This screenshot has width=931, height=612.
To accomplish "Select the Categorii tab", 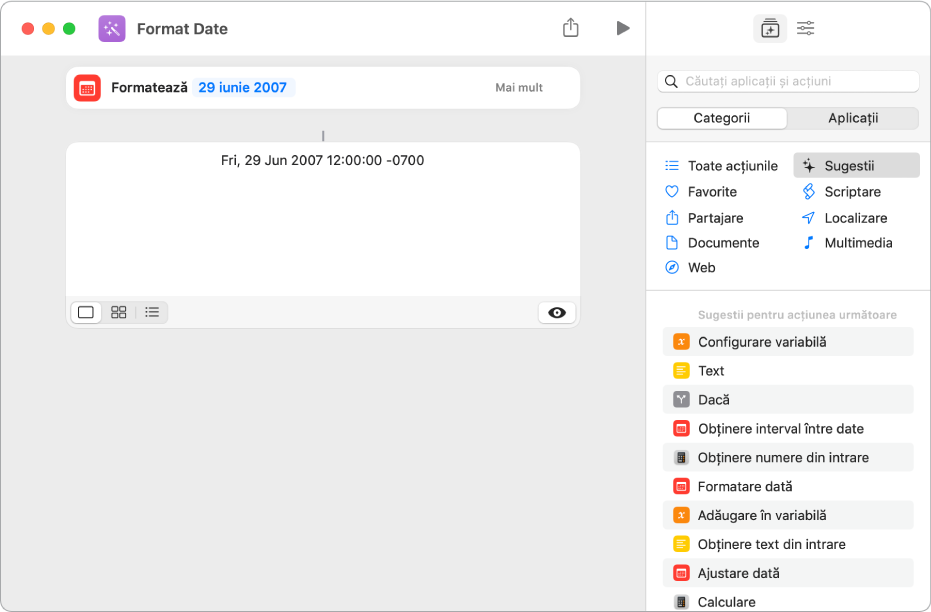I will coord(722,118).
